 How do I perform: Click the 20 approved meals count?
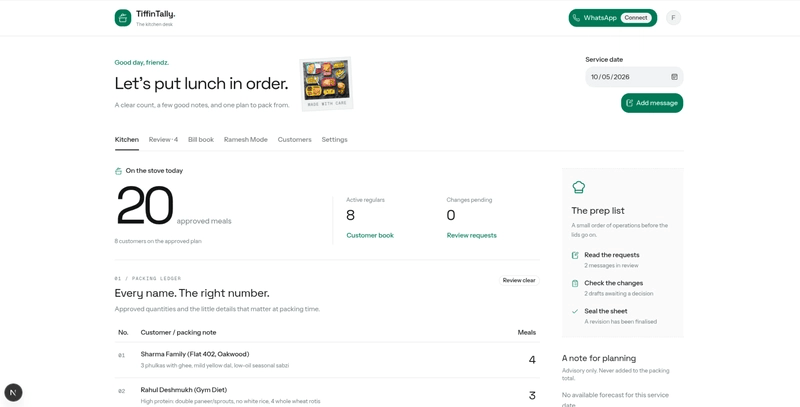pos(145,206)
